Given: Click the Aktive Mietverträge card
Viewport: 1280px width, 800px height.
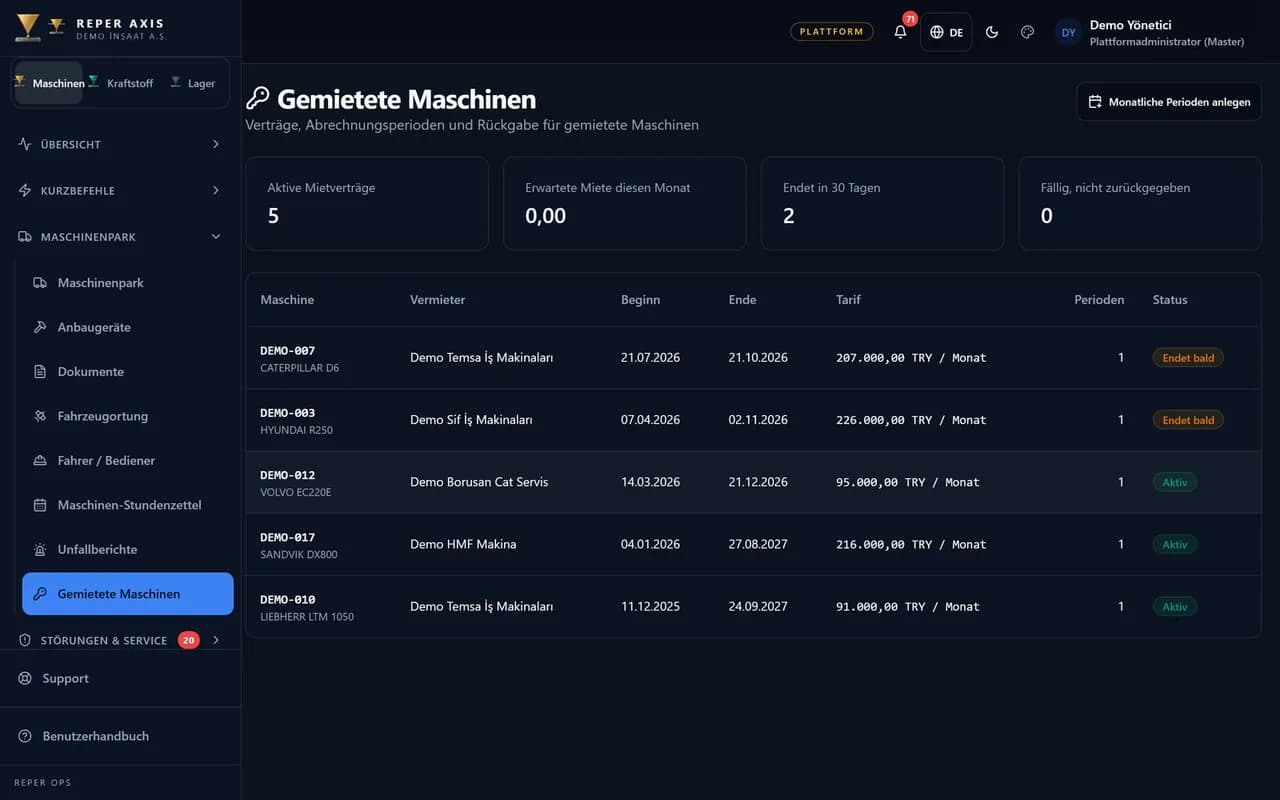Looking at the screenshot, I should click(x=367, y=203).
